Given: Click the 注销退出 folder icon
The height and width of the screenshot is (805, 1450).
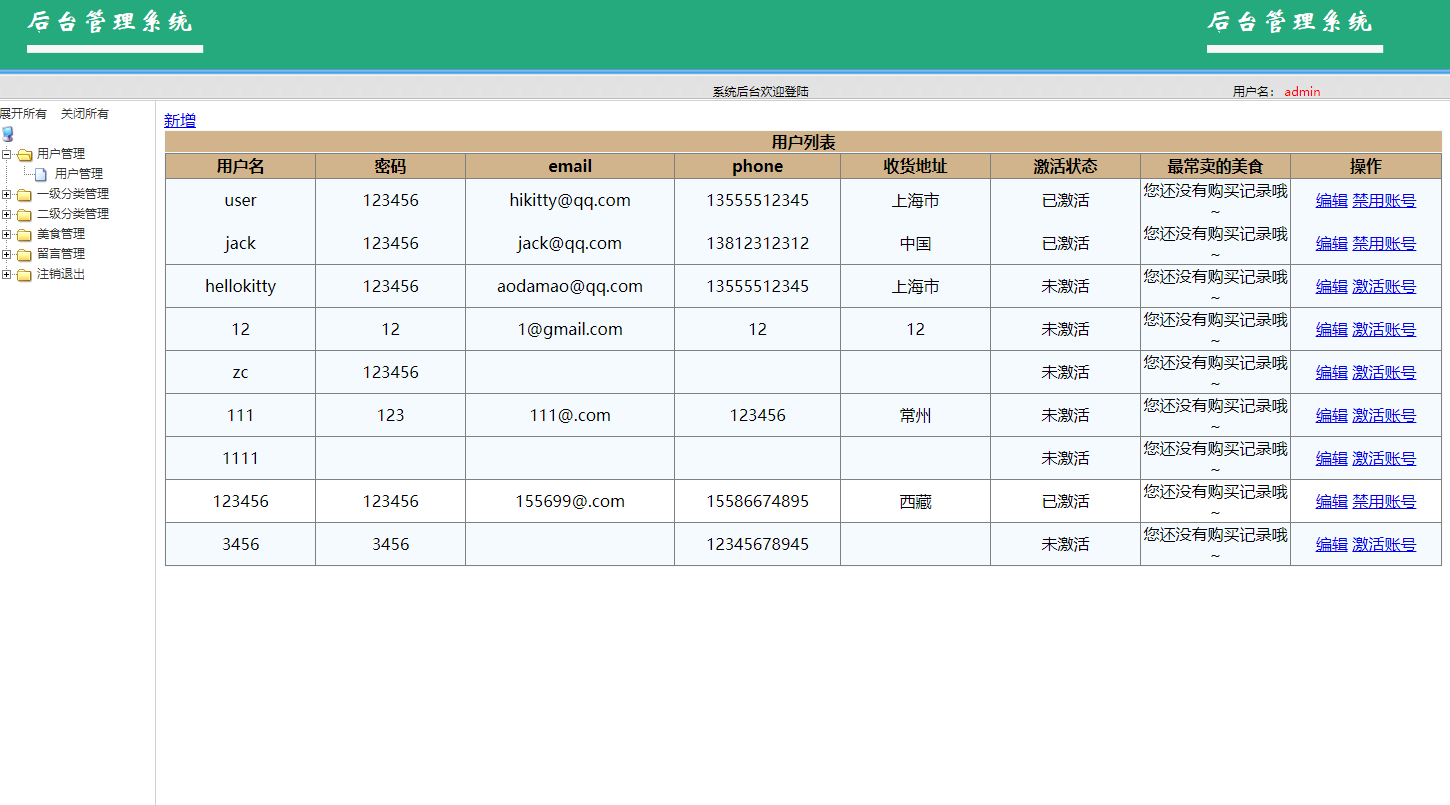Looking at the screenshot, I should pyautogui.click(x=24, y=274).
